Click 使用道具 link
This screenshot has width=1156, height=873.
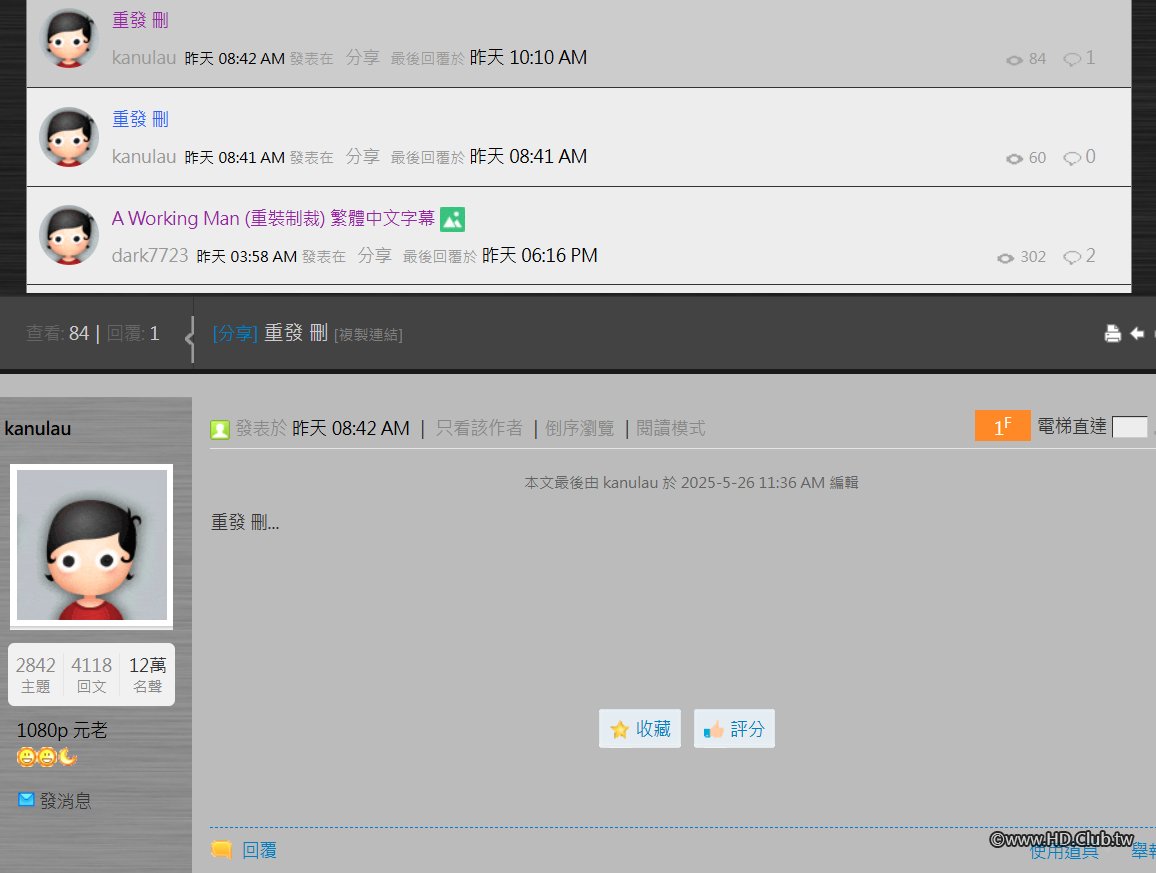(1064, 852)
